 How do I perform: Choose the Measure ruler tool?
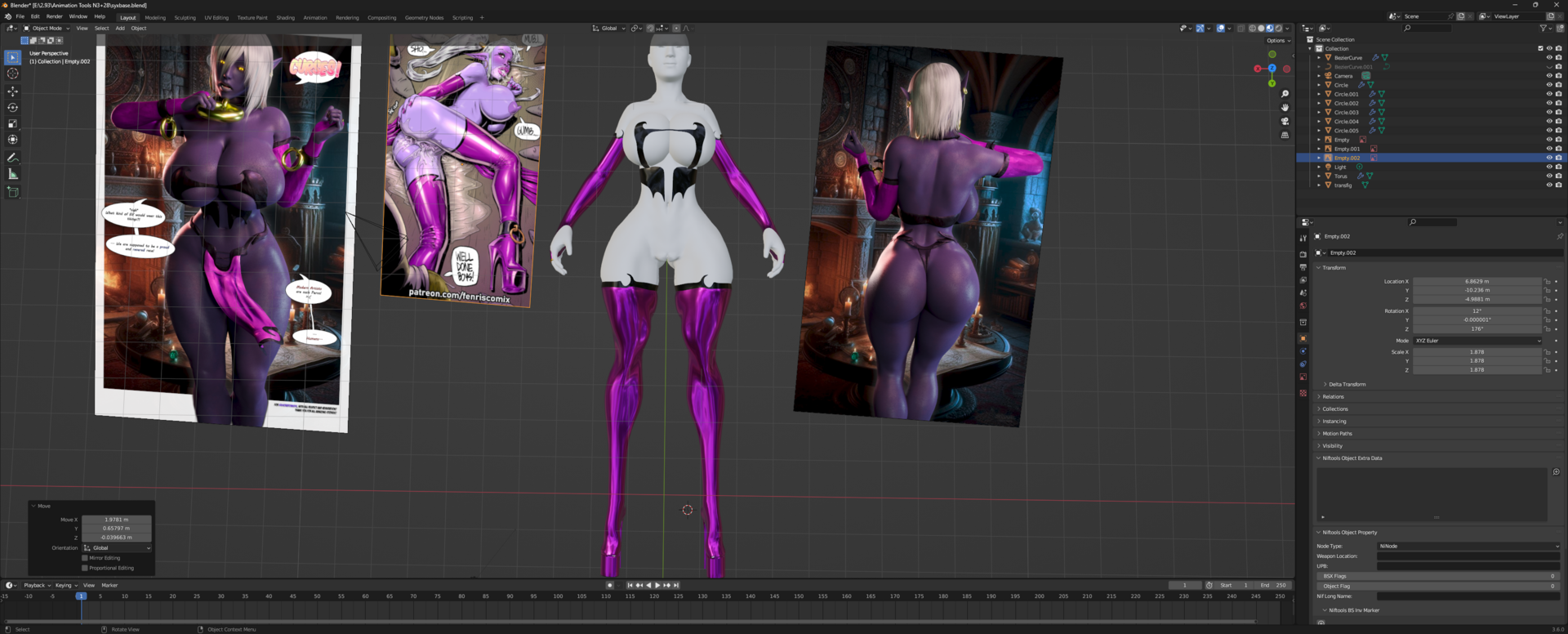tap(13, 174)
